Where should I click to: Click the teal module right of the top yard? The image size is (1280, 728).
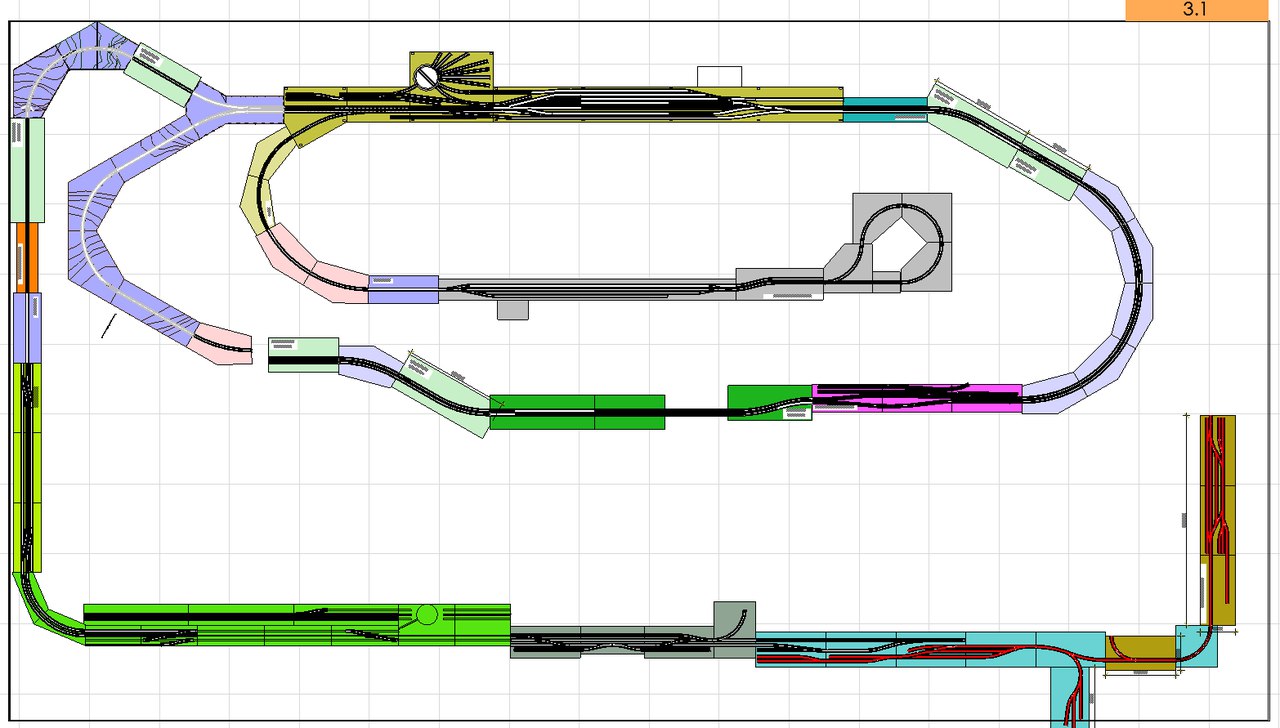pyautogui.click(x=884, y=109)
